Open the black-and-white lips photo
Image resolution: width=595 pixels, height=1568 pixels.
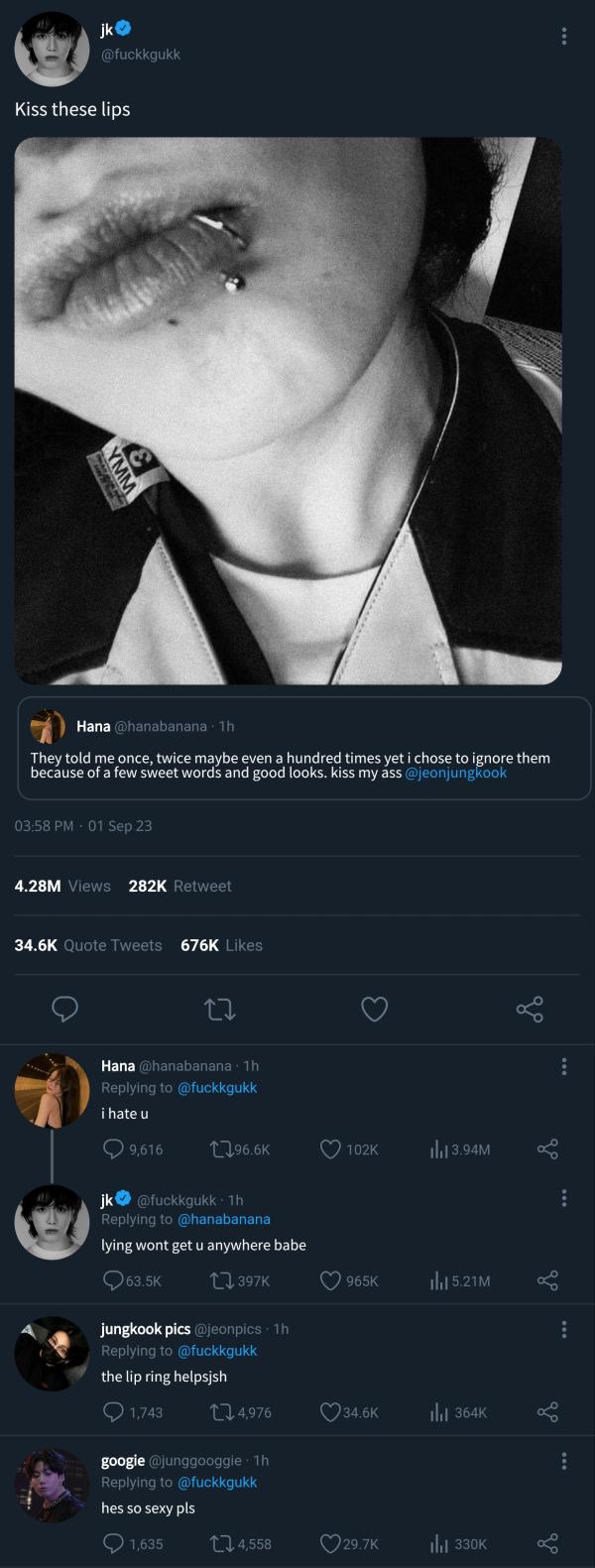point(288,411)
